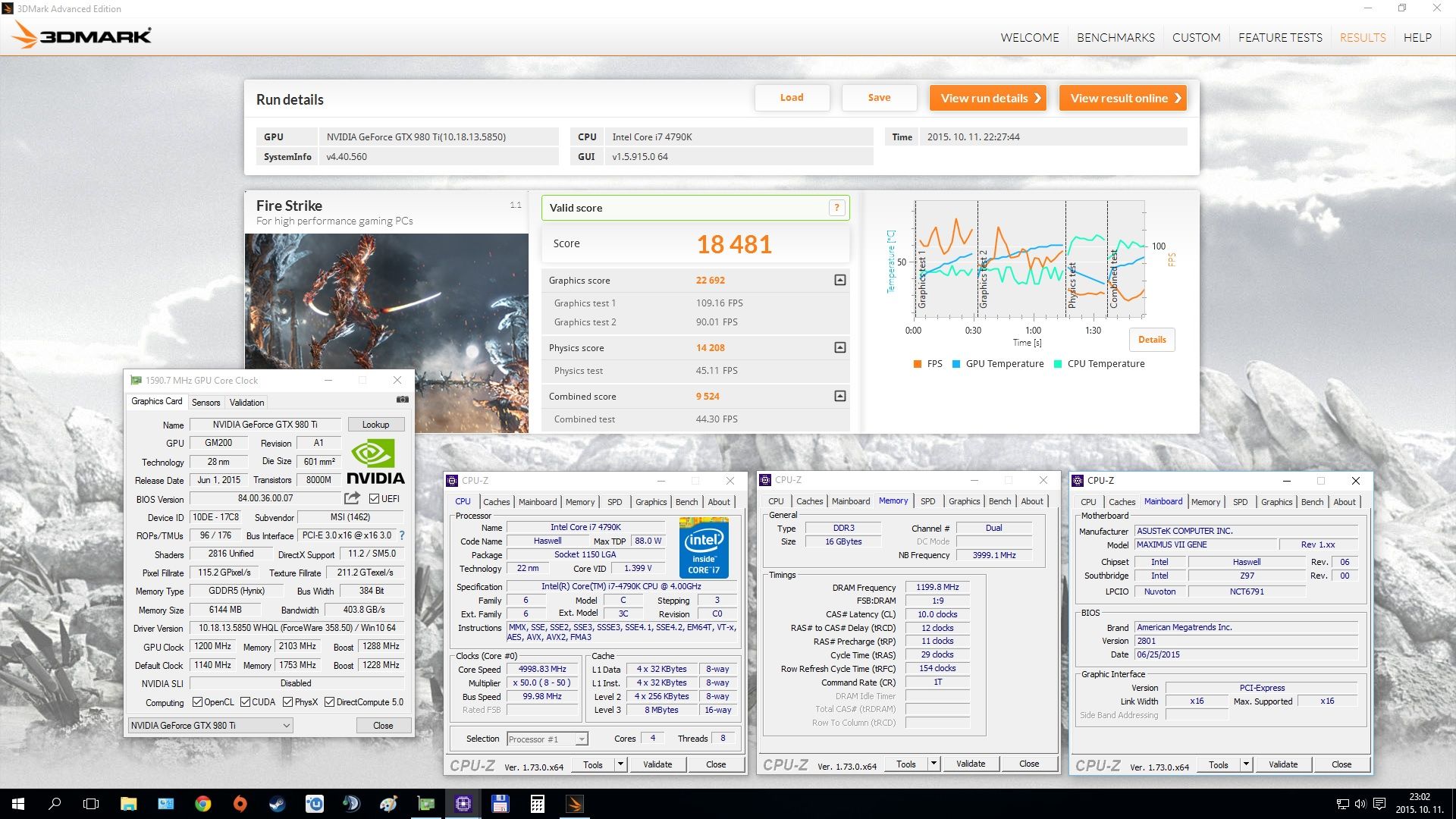Screen dimensions: 1456x819
Task: Open the taskbar search icon
Action: tap(55, 804)
